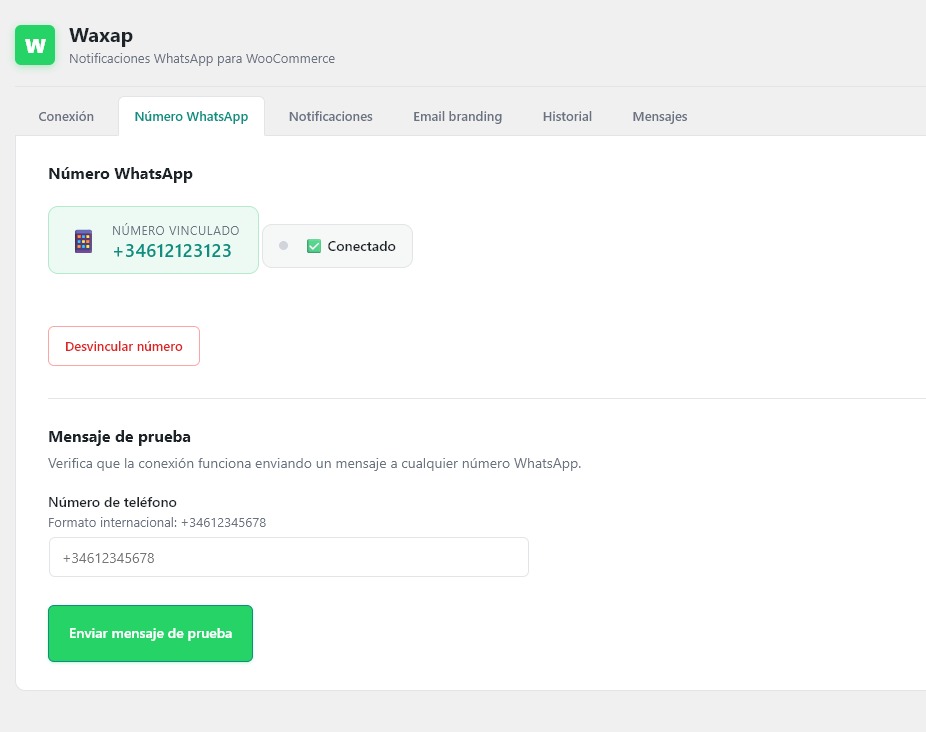The height and width of the screenshot is (732, 926).
Task: Click the green checkmark icon beside Conectado
Action: pyautogui.click(x=314, y=246)
